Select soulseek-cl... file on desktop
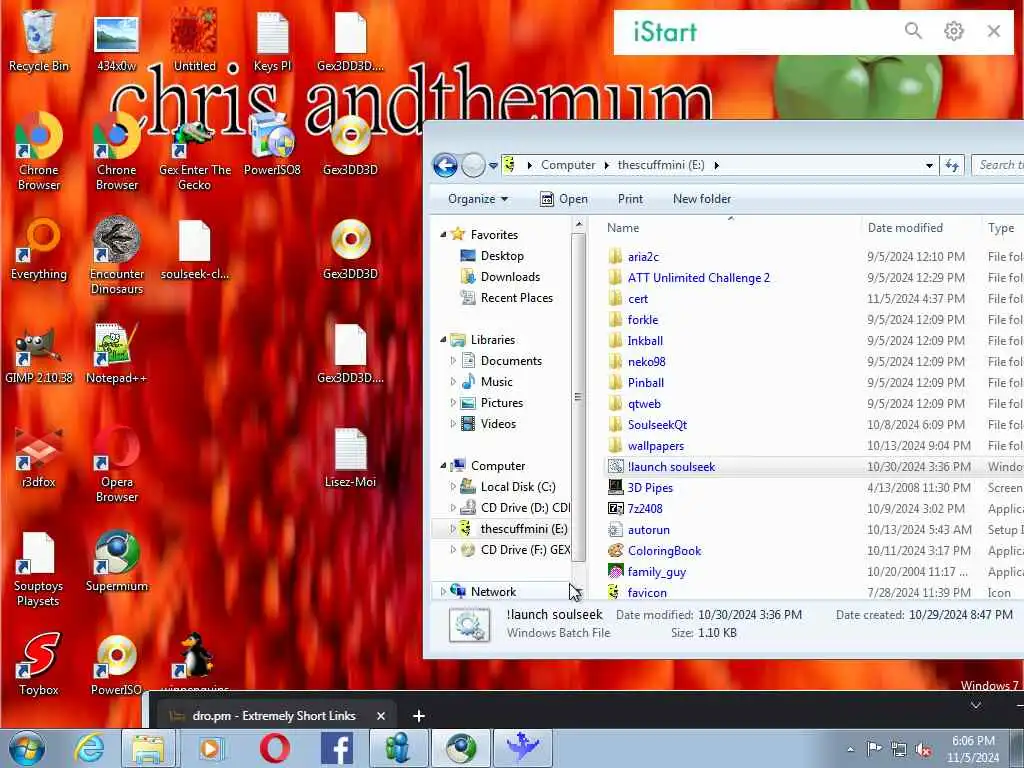 [195, 251]
